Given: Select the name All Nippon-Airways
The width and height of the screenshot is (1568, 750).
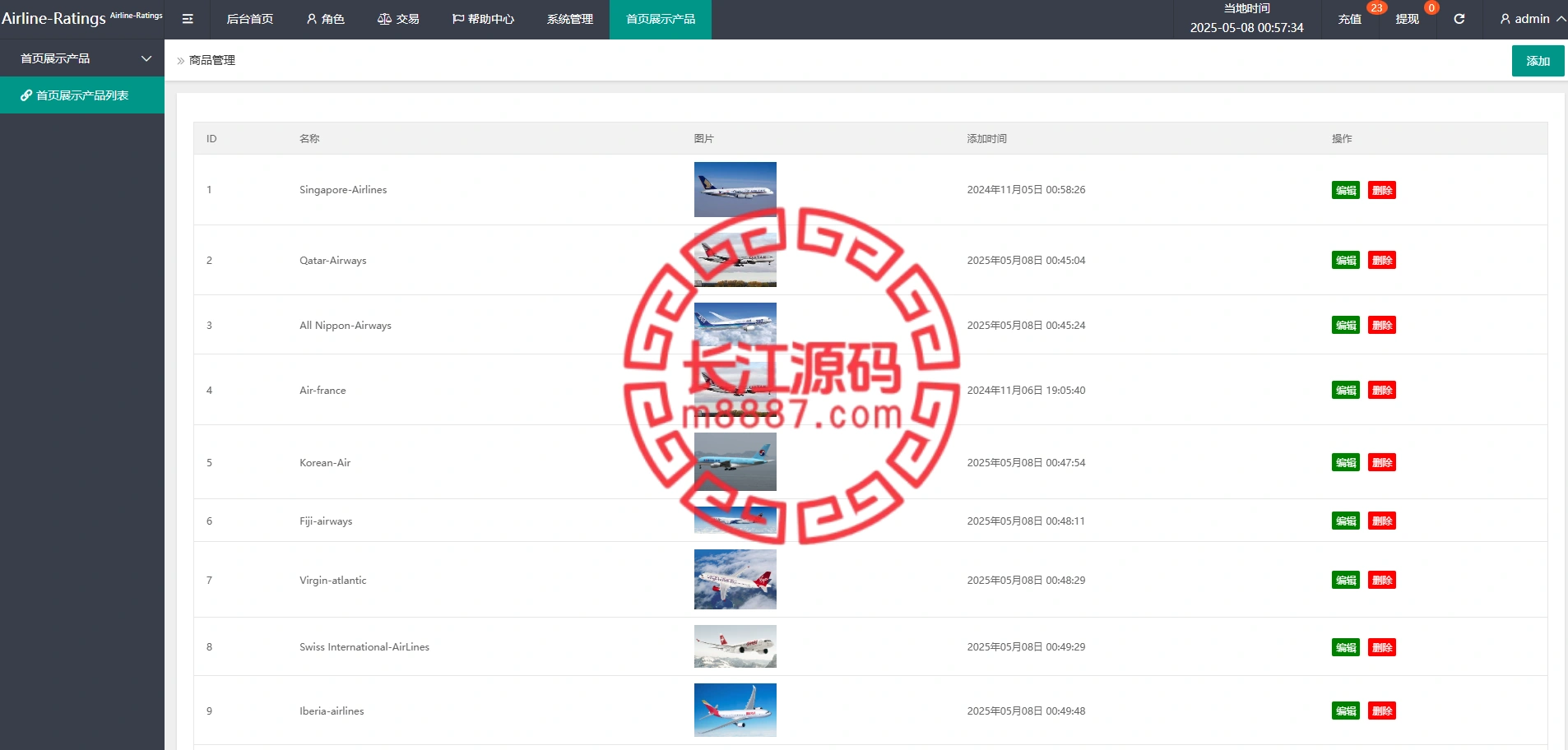Looking at the screenshot, I should pyautogui.click(x=346, y=325).
